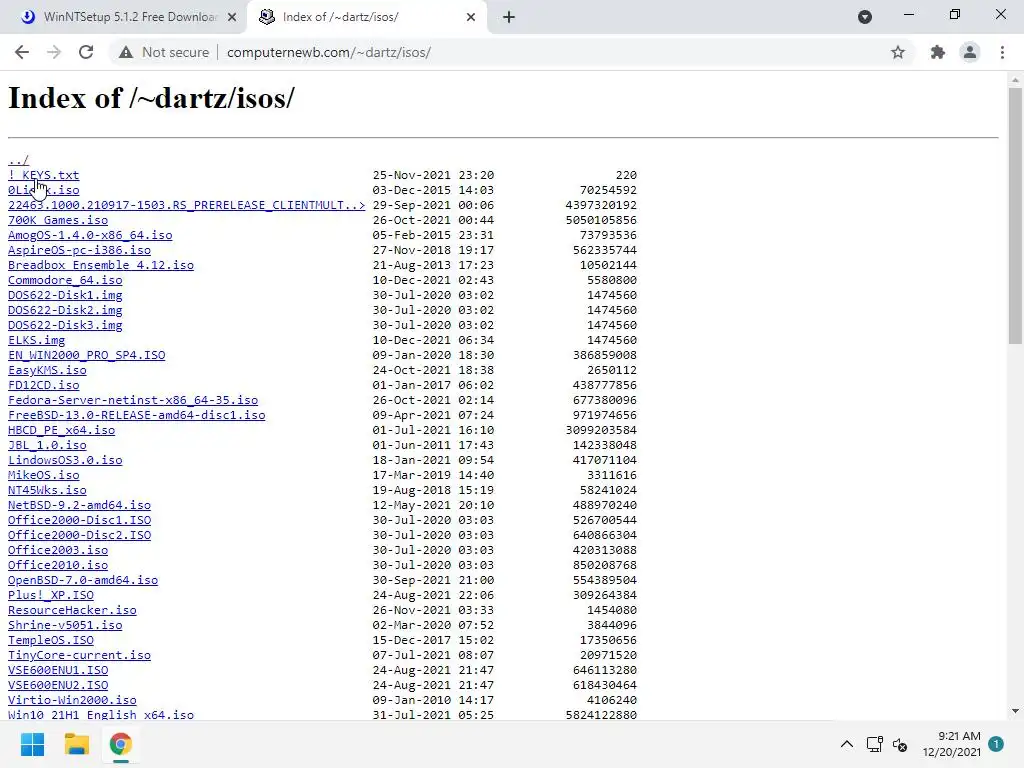Download LindowsOS3.0.iso
The width and height of the screenshot is (1024, 768).
click(65, 460)
